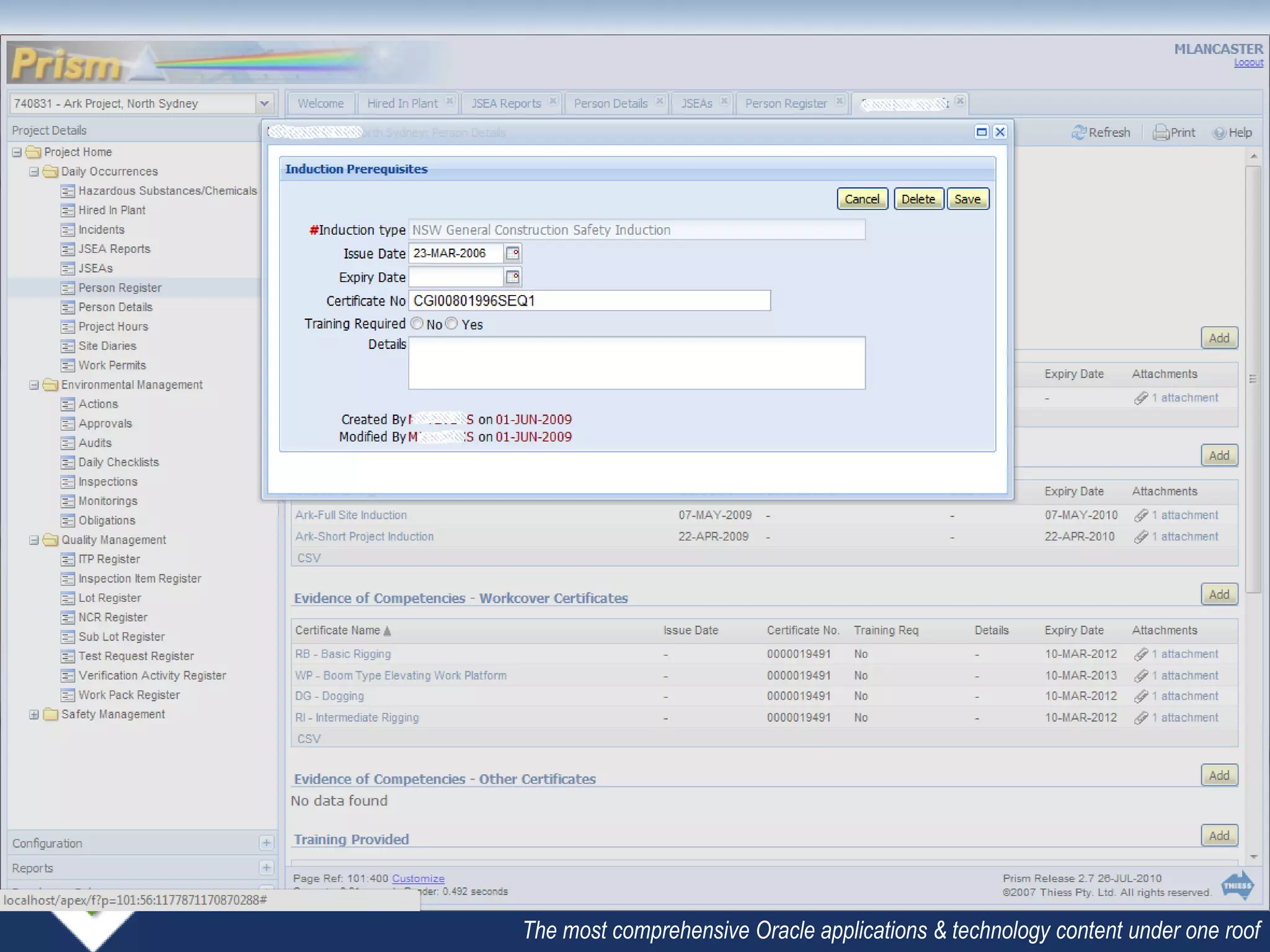Click the scrollbar down arrow
The width and height of the screenshot is (1270, 952).
point(1253,857)
